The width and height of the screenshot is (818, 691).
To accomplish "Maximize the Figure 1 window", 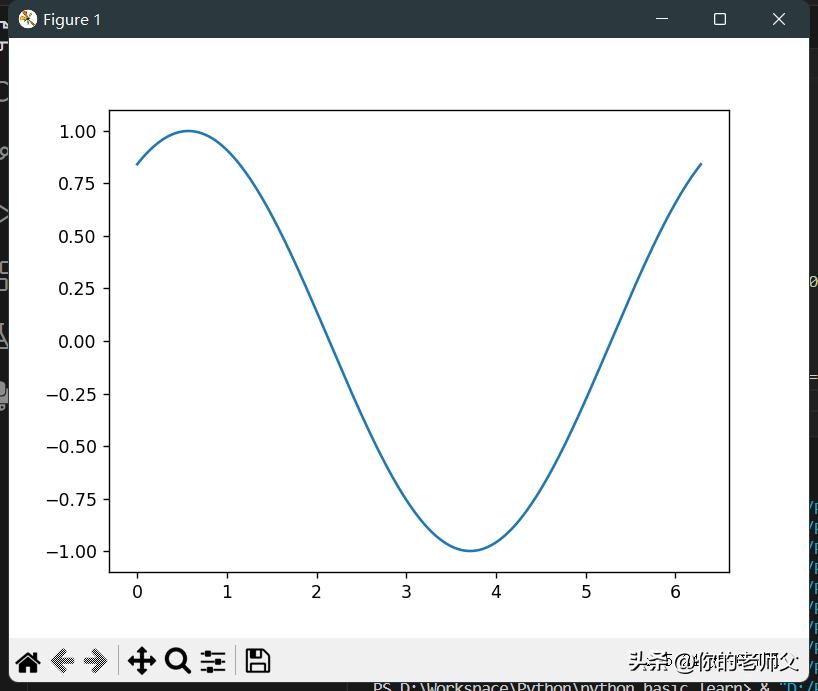I will [719, 19].
